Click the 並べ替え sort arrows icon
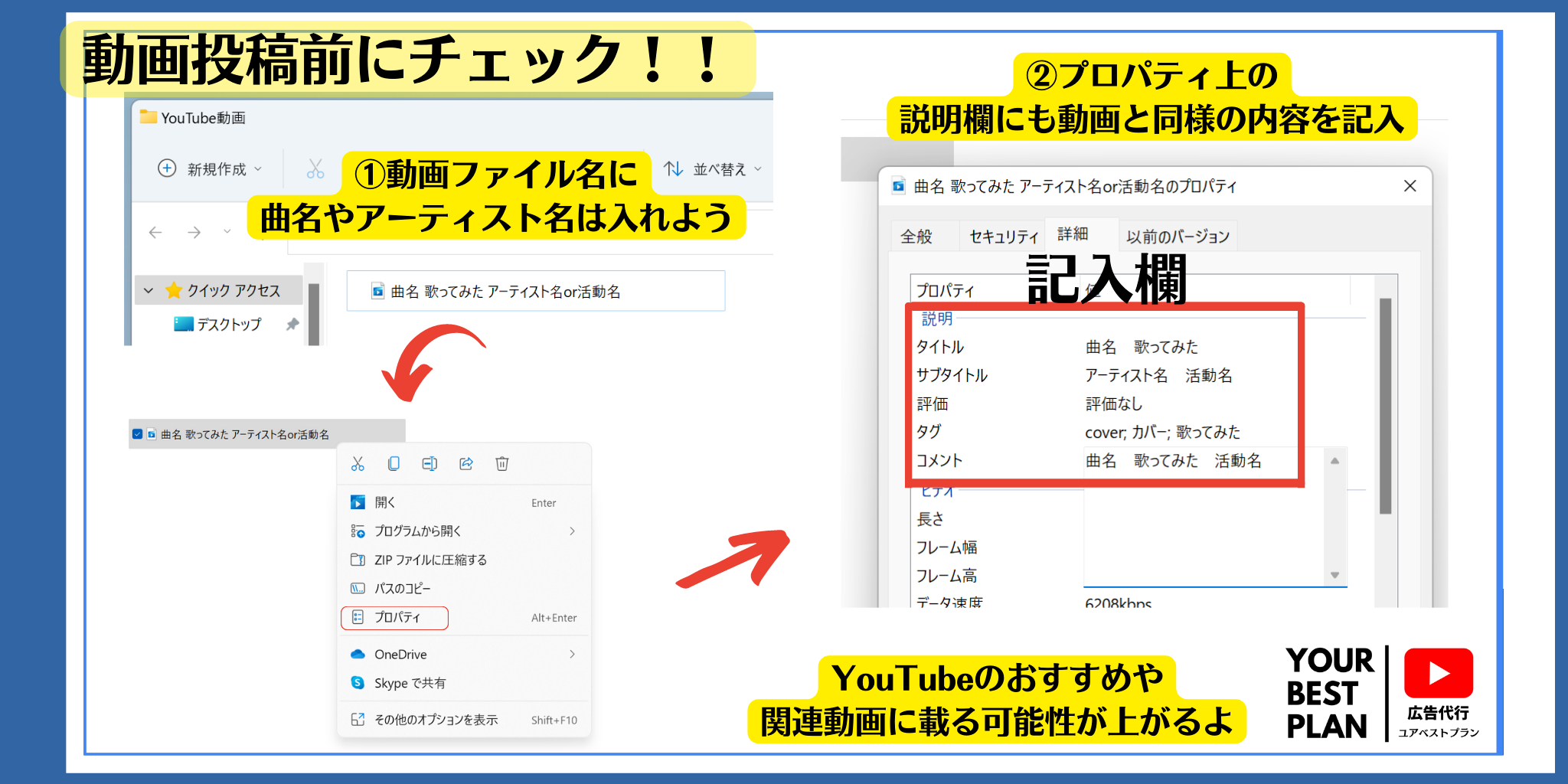Screen dimensions: 1568x784 673,168
